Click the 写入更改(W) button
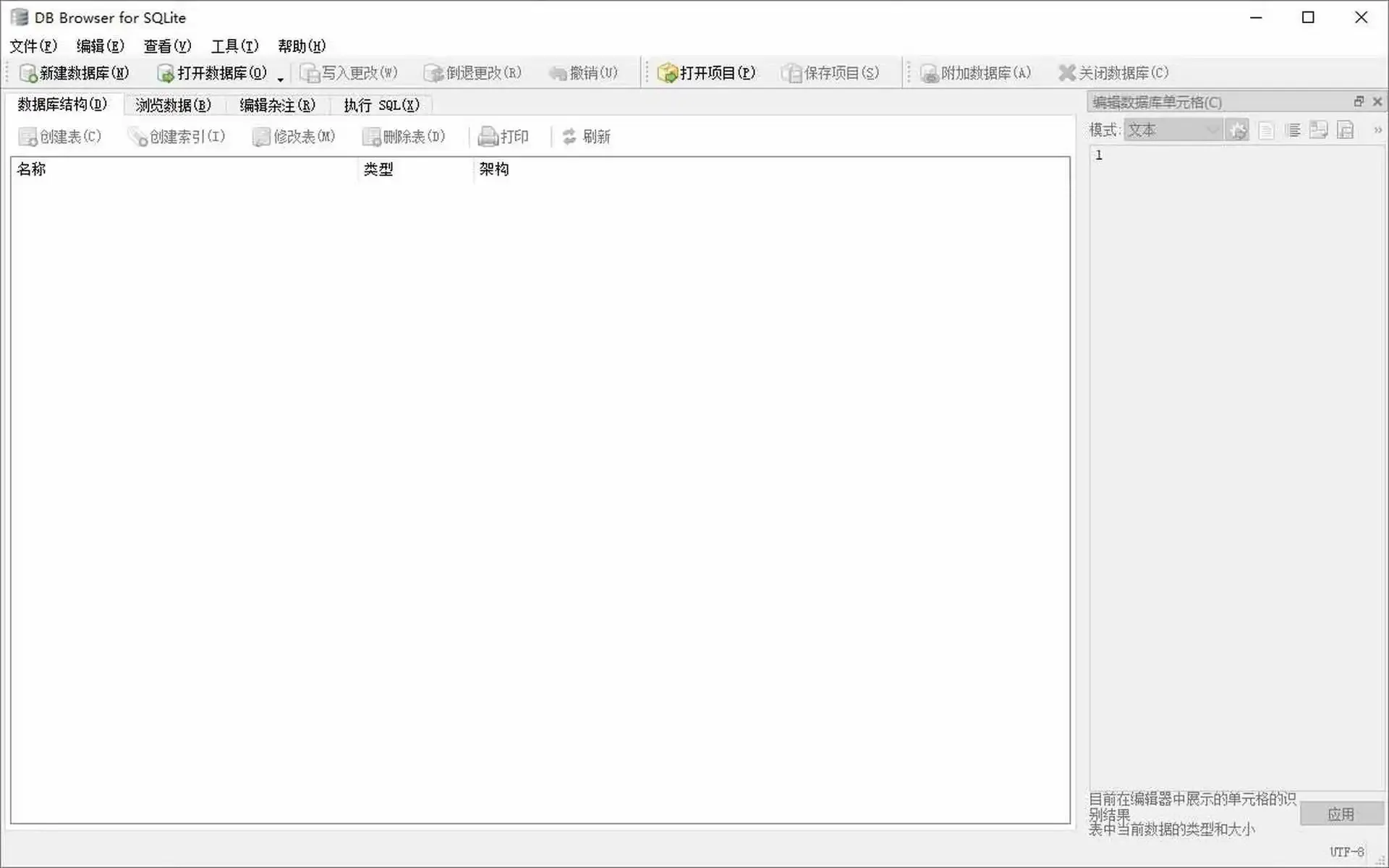 point(349,74)
